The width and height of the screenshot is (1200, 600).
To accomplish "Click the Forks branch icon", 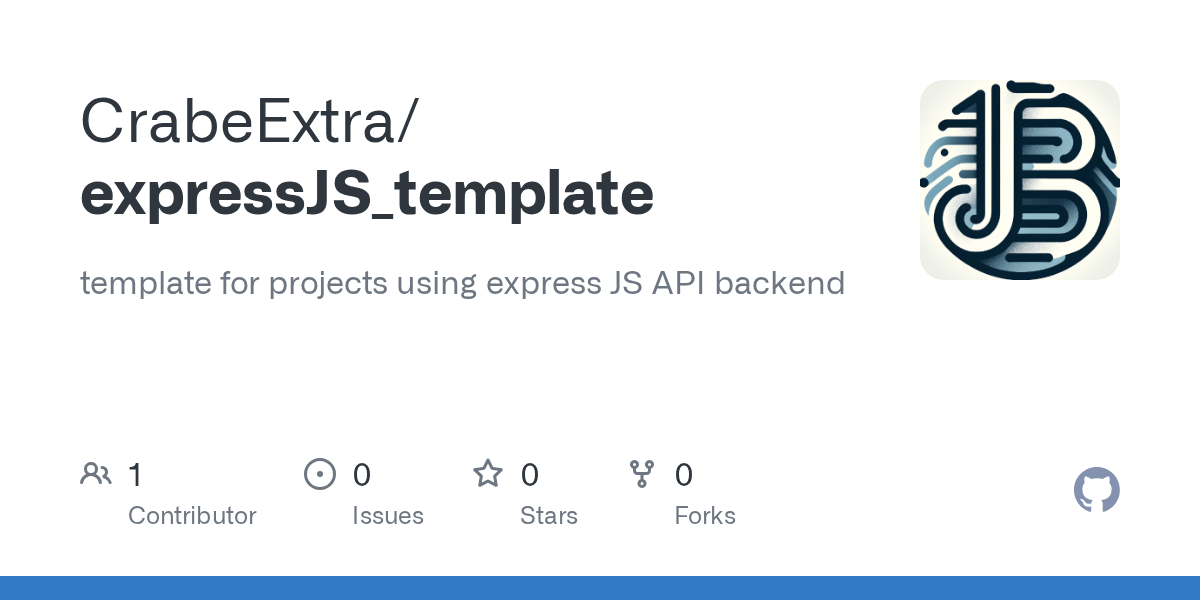I will (642, 474).
